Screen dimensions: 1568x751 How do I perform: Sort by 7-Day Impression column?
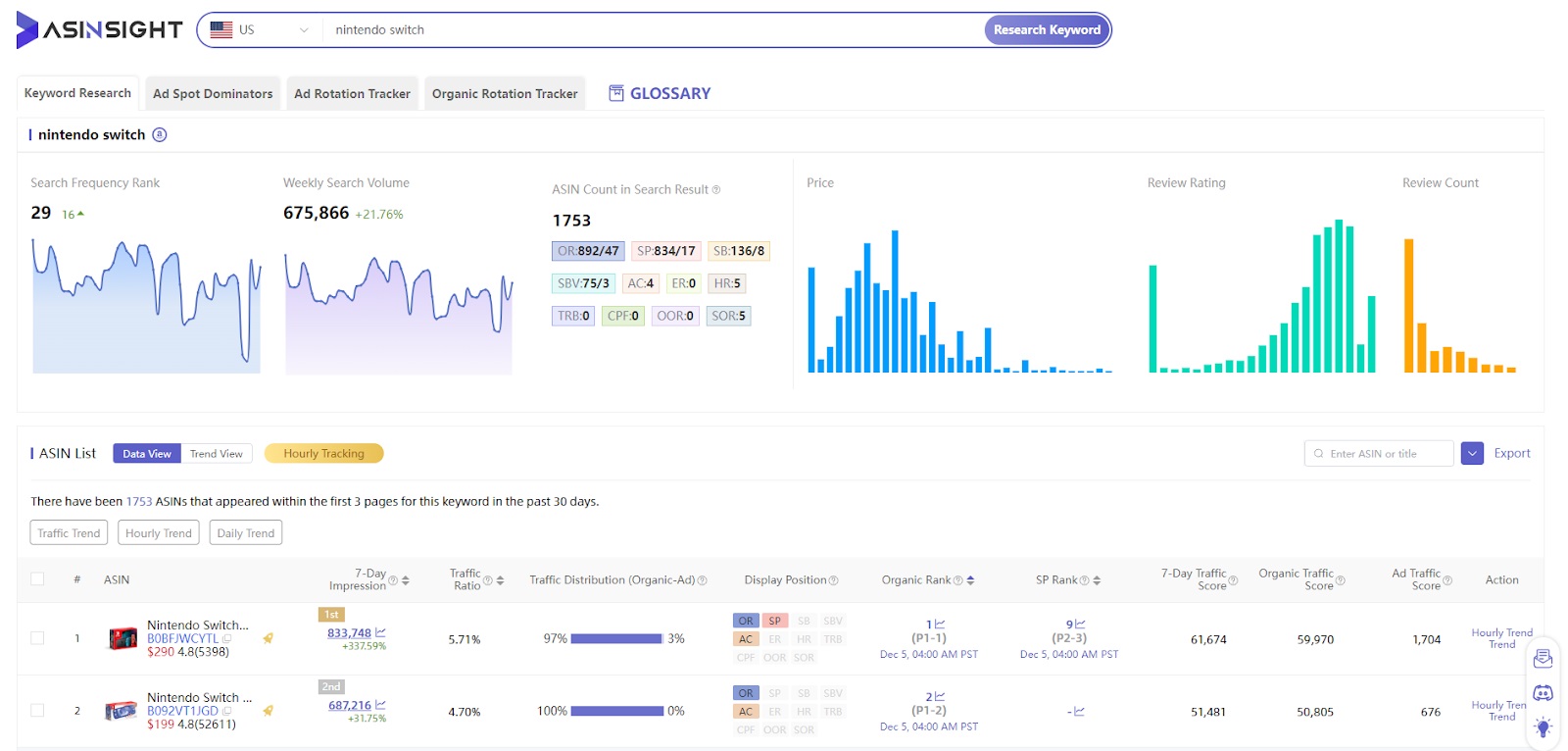click(x=406, y=580)
